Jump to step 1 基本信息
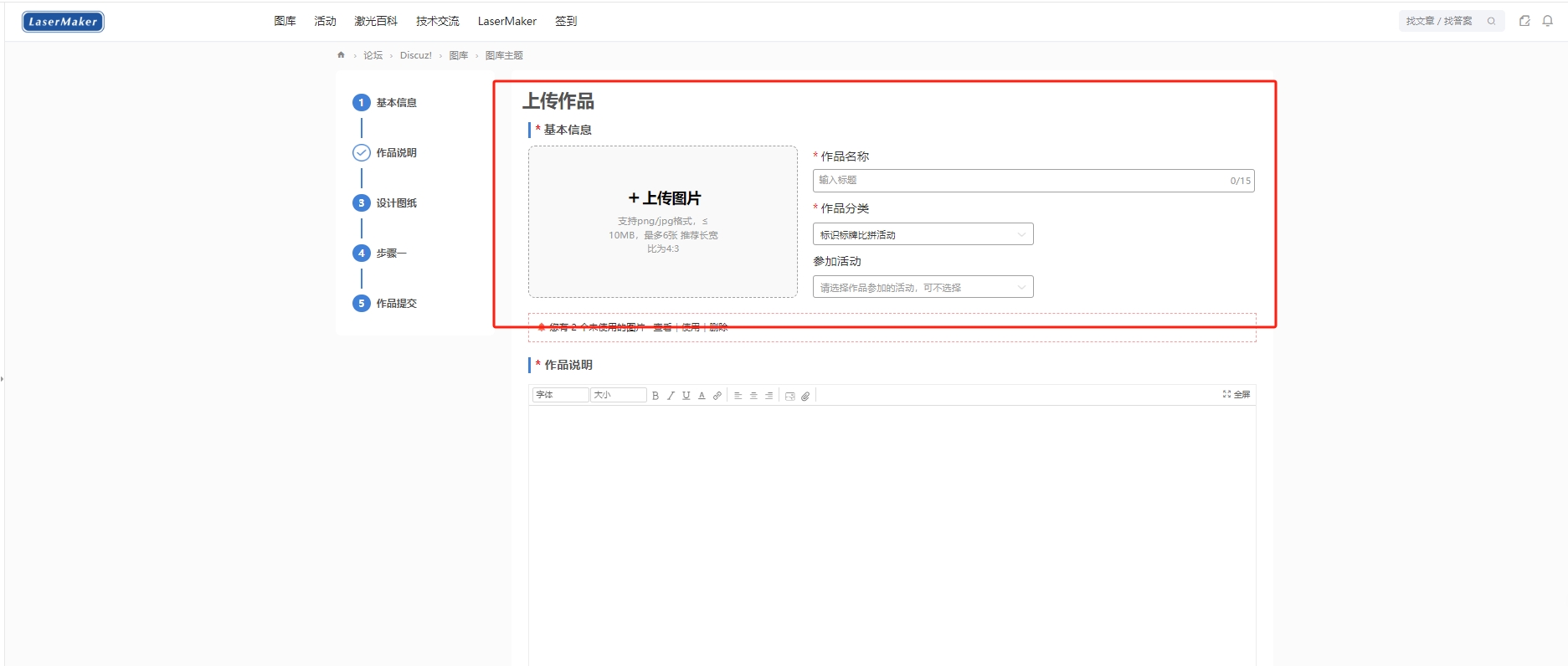1568x666 pixels. click(385, 103)
